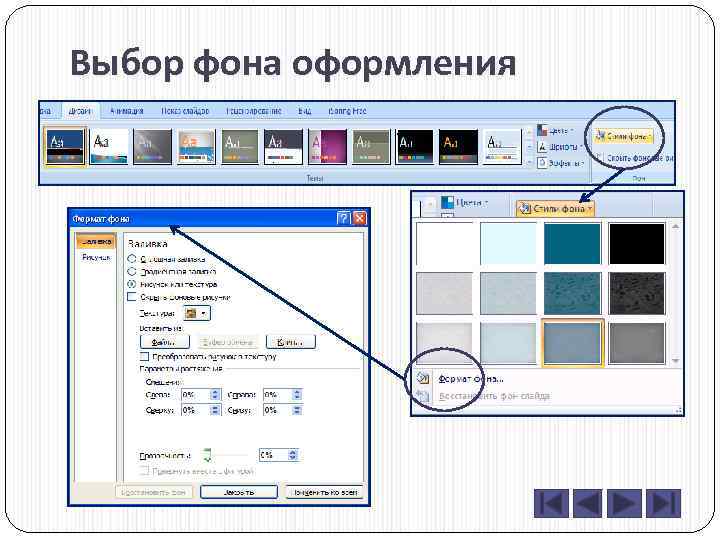This screenshot has height=540, width=720.
Task: Click the Формат фона paint bucket icon
Action: 422,378
